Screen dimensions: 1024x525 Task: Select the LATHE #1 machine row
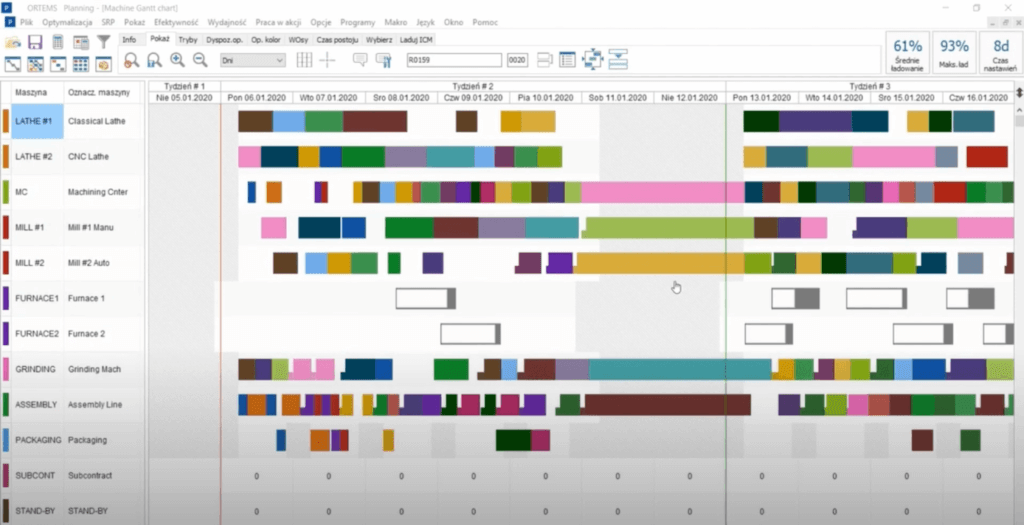[x=33, y=121]
